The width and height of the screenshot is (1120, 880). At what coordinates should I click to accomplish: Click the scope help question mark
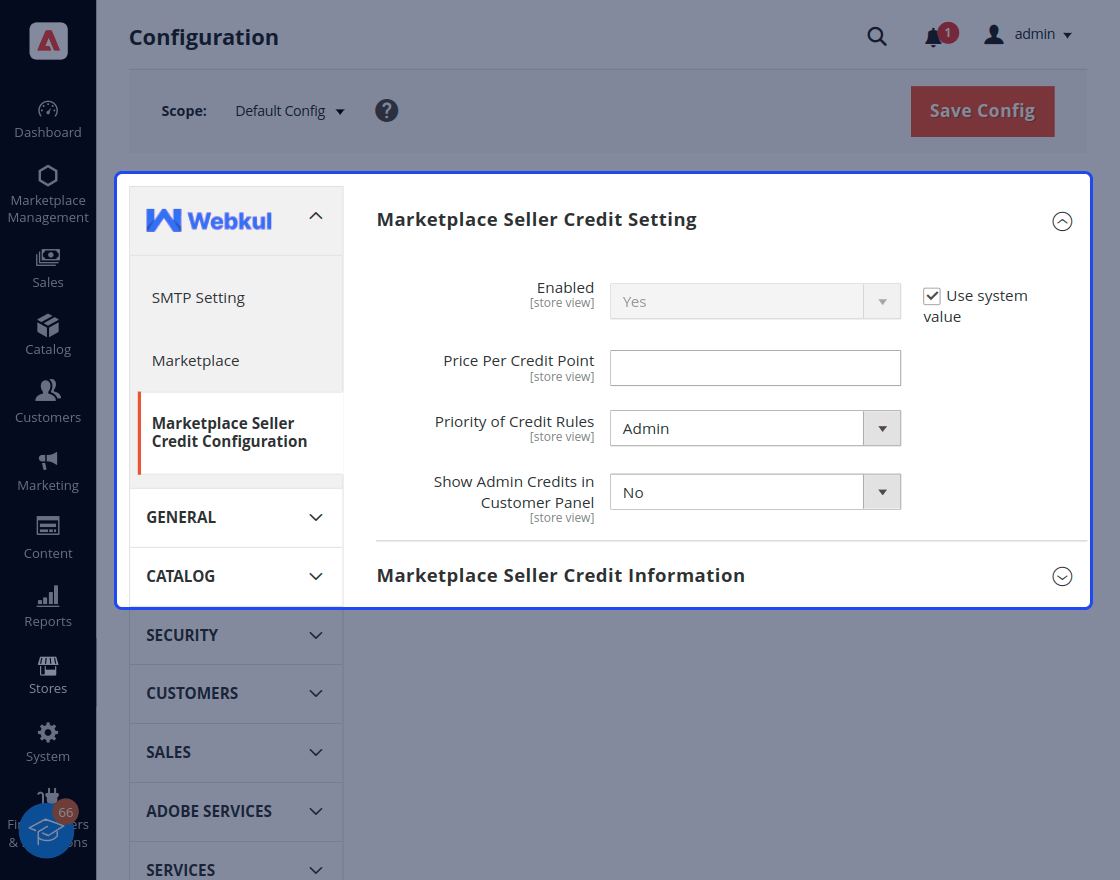pos(386,111)
